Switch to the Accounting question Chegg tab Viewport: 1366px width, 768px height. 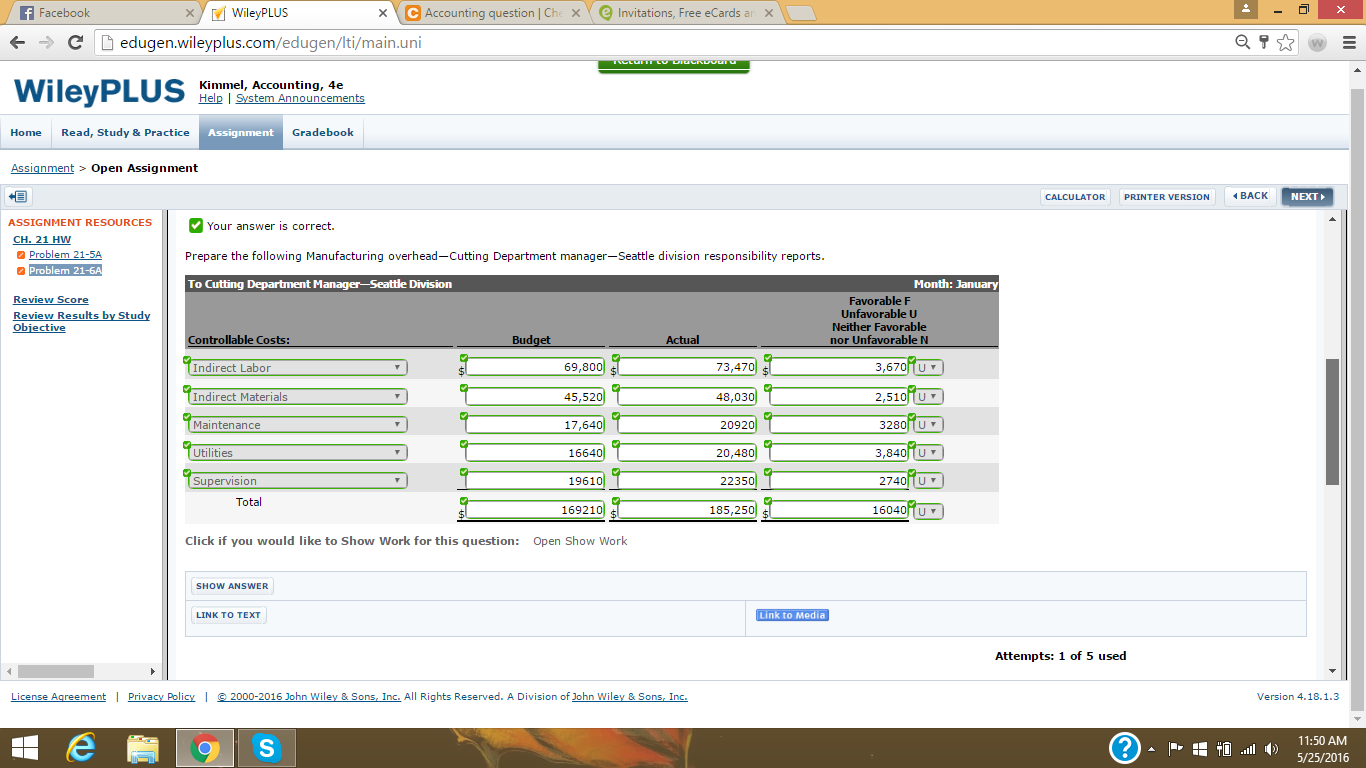[x=493, y=14]
